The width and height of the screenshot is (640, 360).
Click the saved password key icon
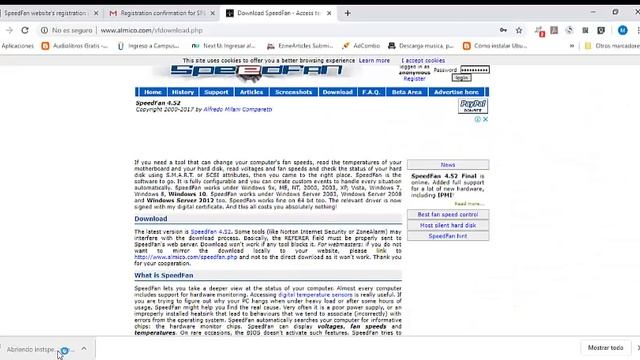point(503,30)
